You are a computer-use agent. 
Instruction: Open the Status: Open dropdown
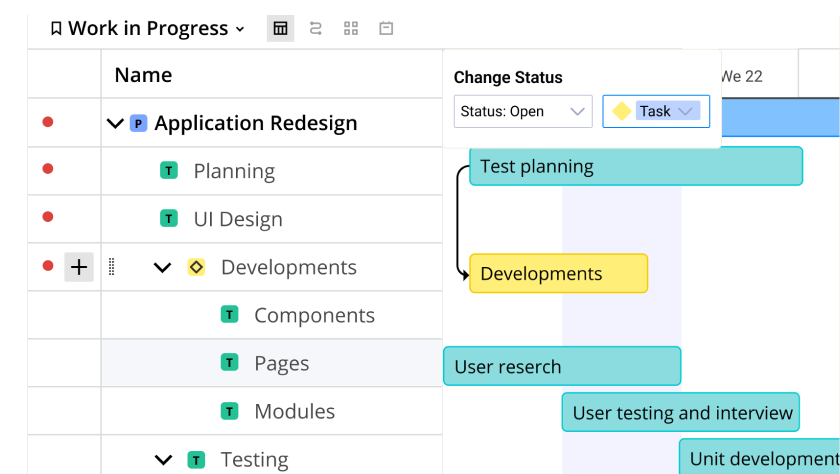(522, 111)
